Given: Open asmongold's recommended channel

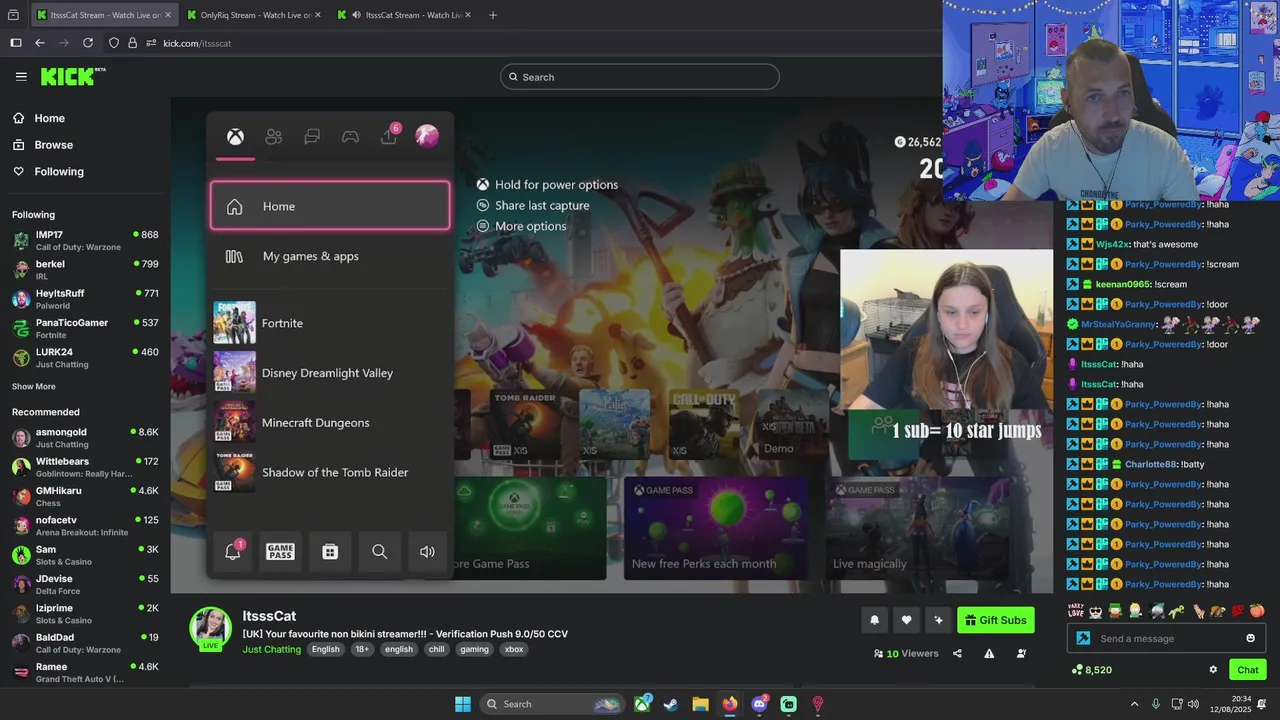Looking at the screenshot, I should [85, 437].
